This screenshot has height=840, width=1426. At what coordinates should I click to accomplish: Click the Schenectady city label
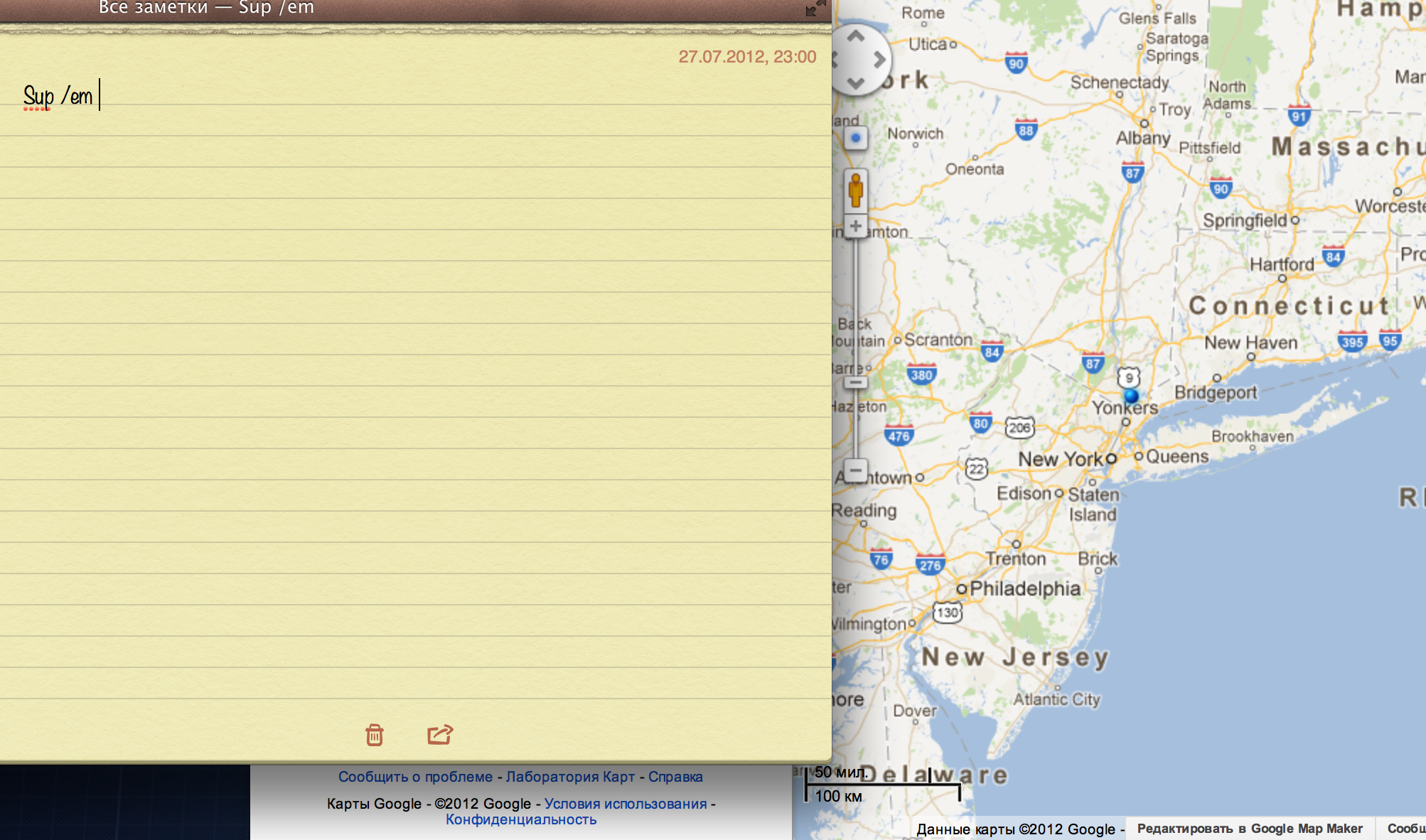[x=1120, y=82]
